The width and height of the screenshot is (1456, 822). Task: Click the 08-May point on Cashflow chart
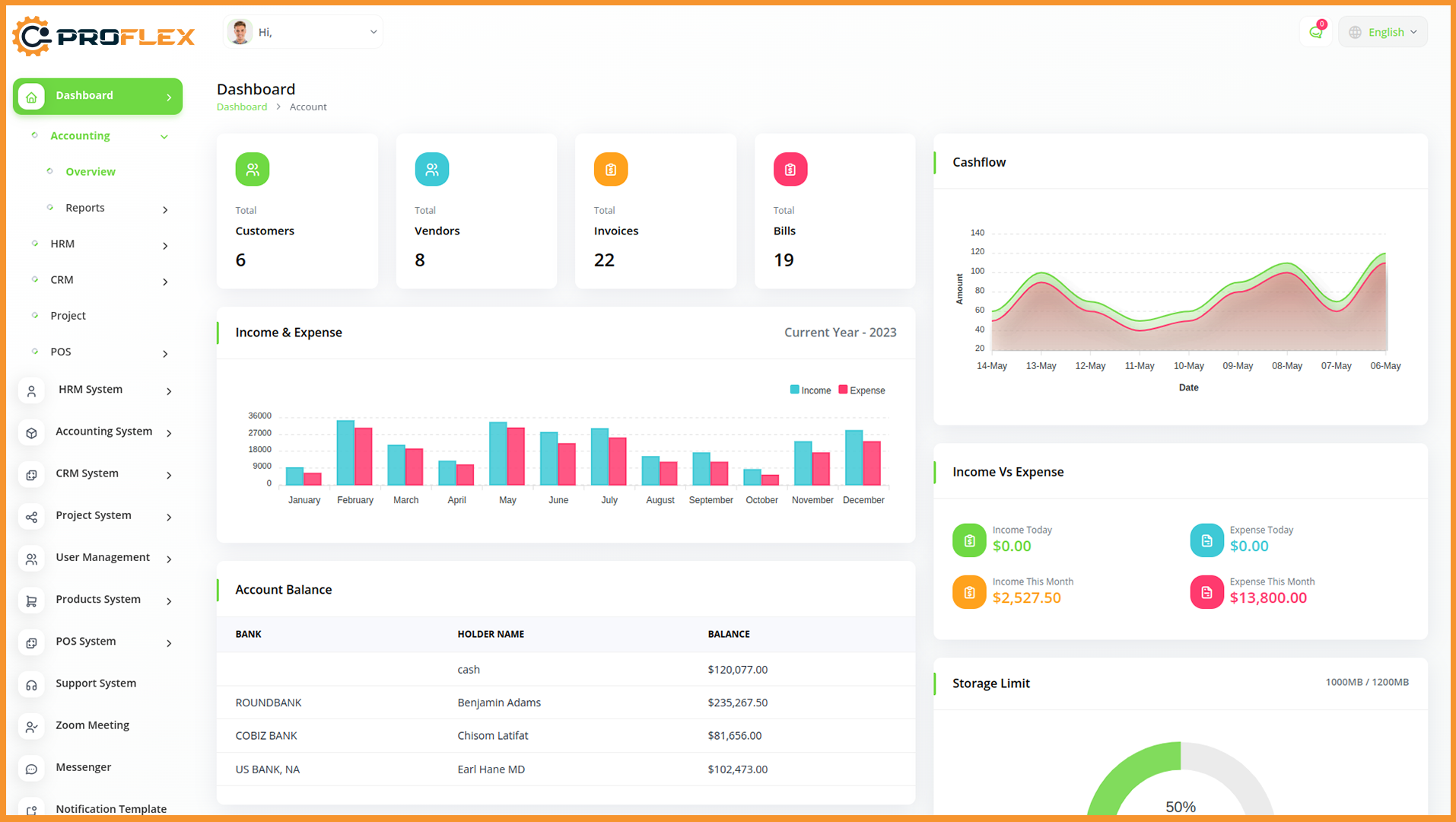[x=1287, y=272]
